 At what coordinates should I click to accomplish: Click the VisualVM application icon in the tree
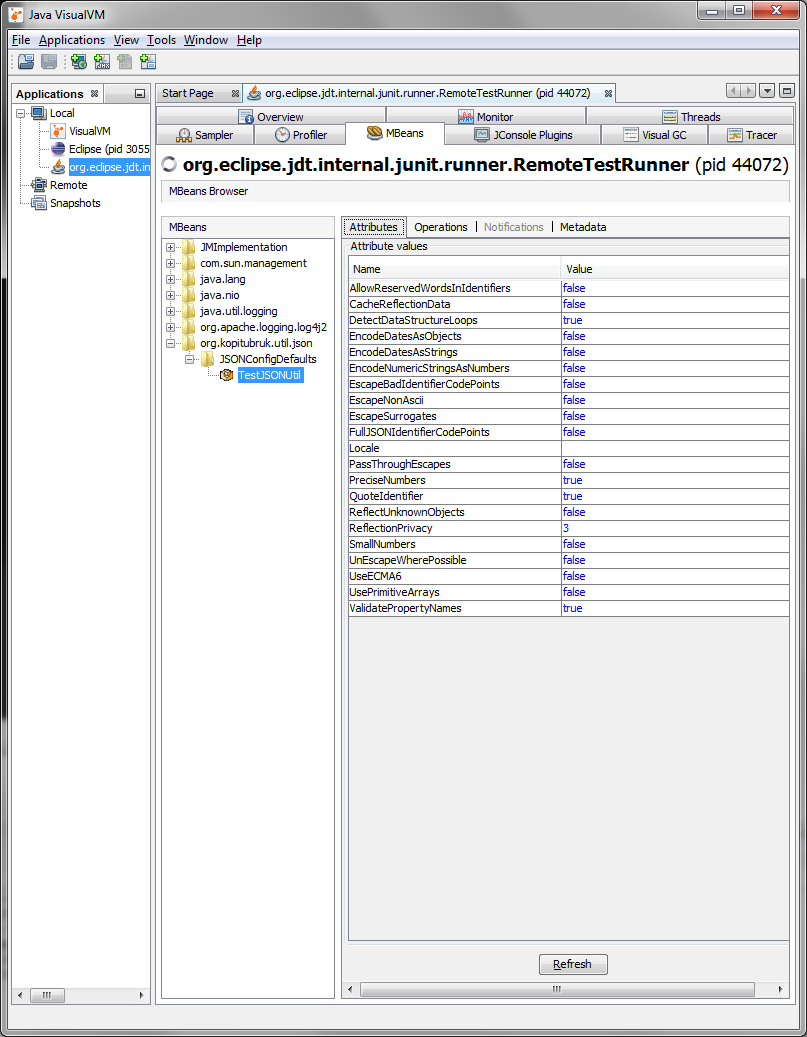[x=58, y=131]
